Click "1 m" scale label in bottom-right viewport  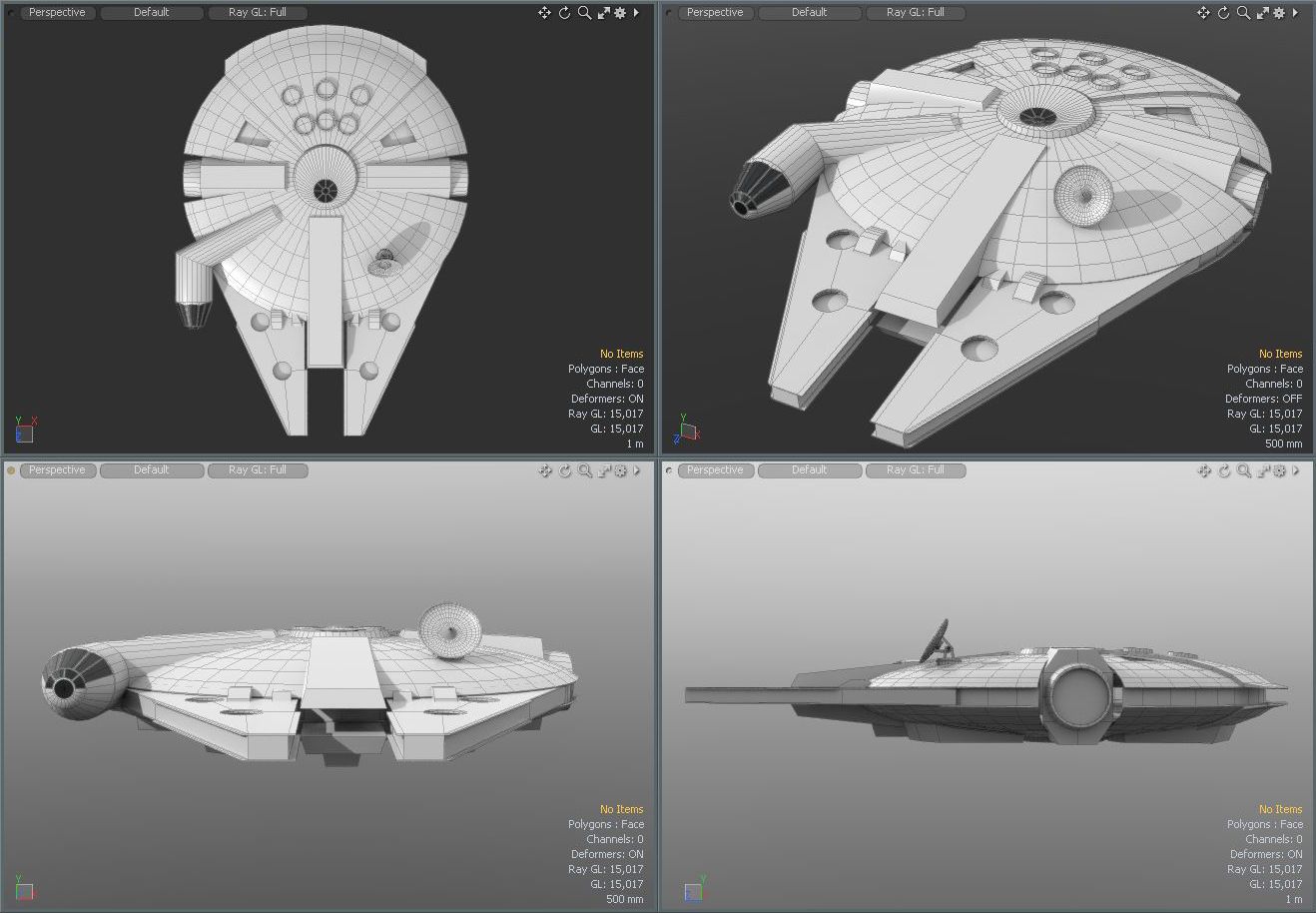[x=1294, y=899]
